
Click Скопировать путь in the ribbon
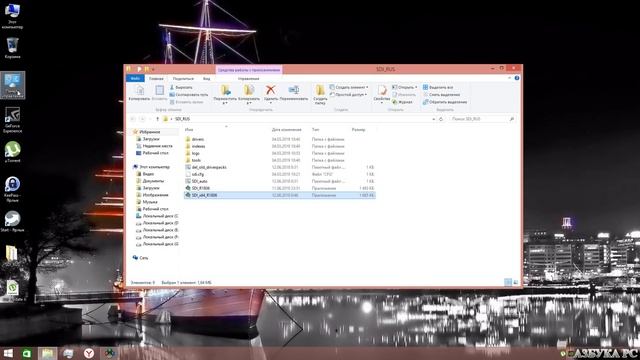point(189,95)
